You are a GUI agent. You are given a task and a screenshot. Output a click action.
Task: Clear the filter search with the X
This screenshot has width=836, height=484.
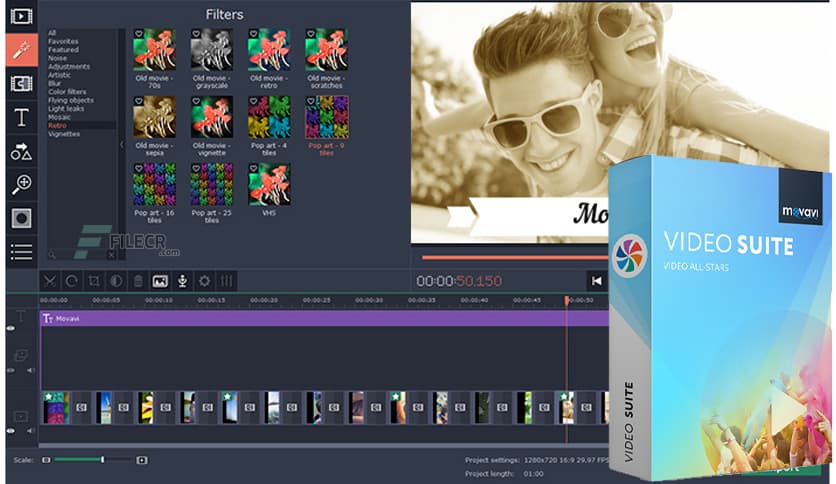tap(111, 255)
